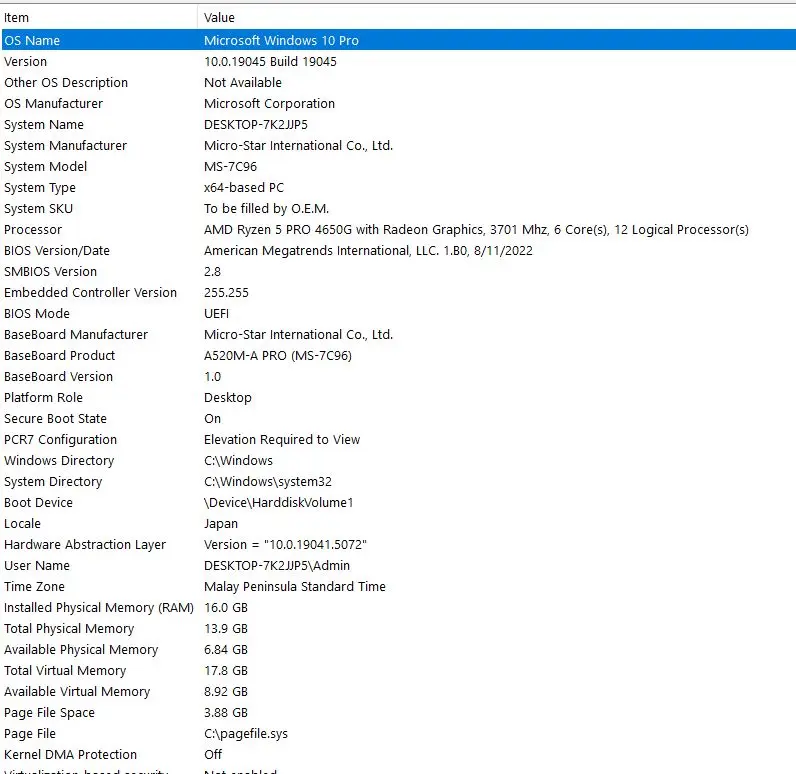Select the Platform Role row
Viewport: 796px width, 774px height.
[x=398, y=397]
